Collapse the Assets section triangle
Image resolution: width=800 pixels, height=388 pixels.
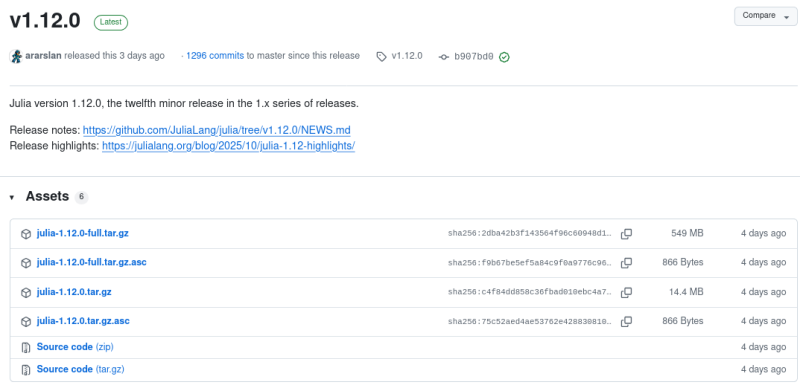pyautogui.click(x=12, y=197)
